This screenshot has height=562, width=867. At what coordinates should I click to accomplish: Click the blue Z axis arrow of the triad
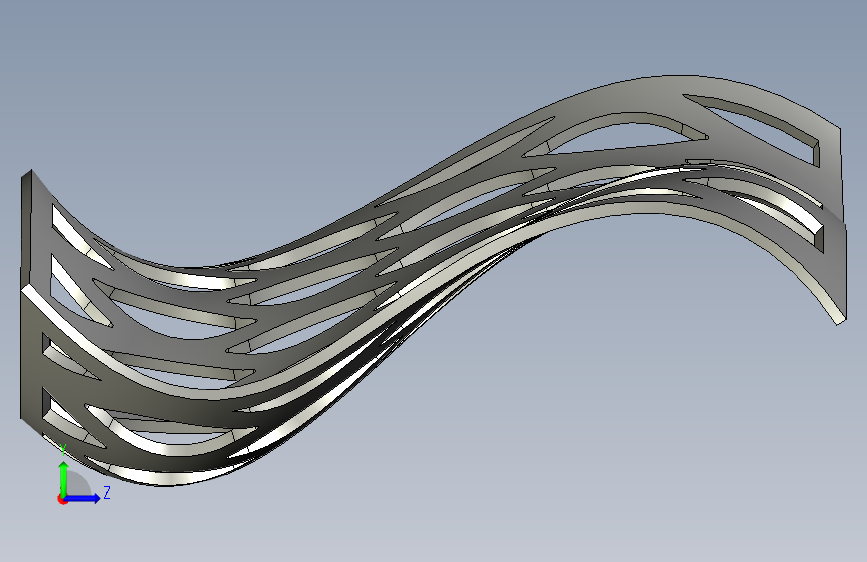pyautogui.click(x=83, y=498)
